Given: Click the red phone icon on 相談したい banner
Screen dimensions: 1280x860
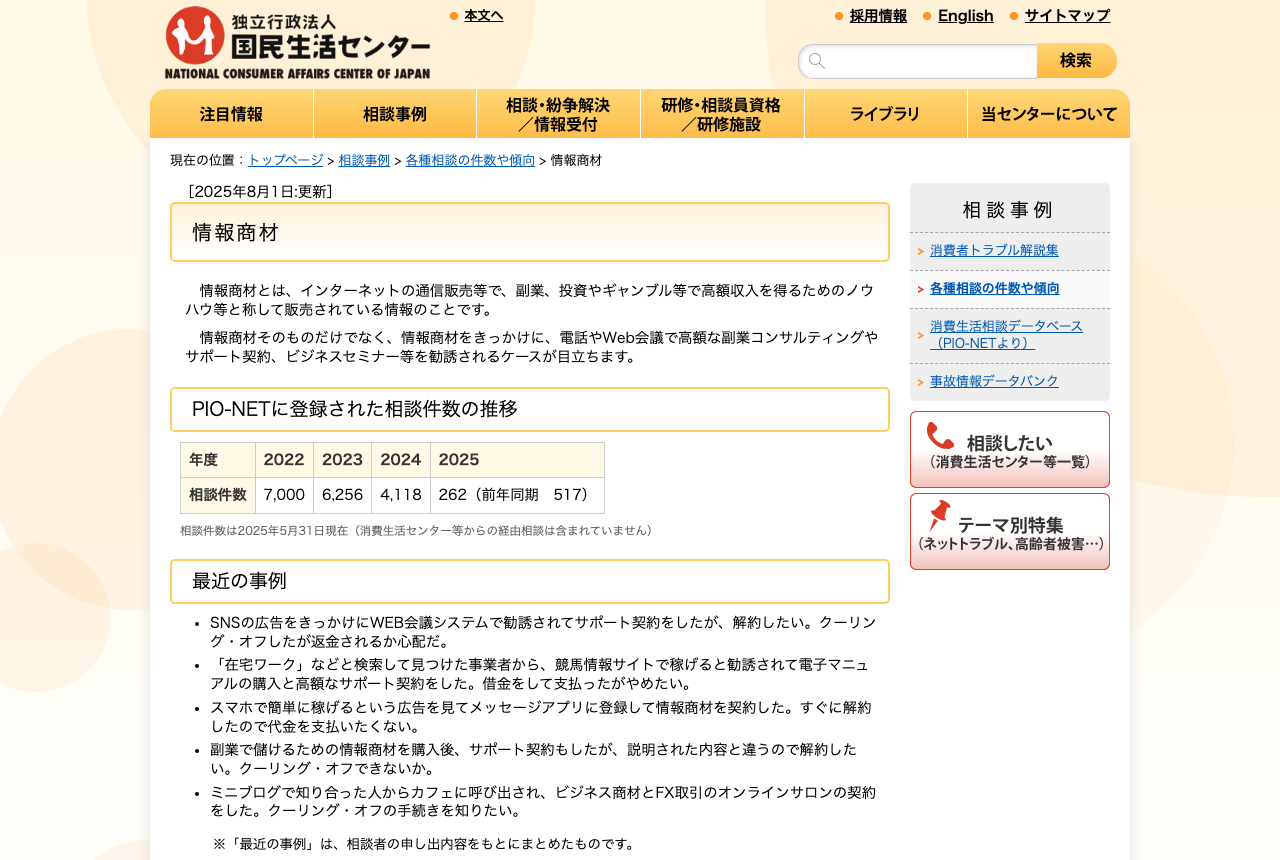Looking at the screenshot, I should tap(940, 436).
